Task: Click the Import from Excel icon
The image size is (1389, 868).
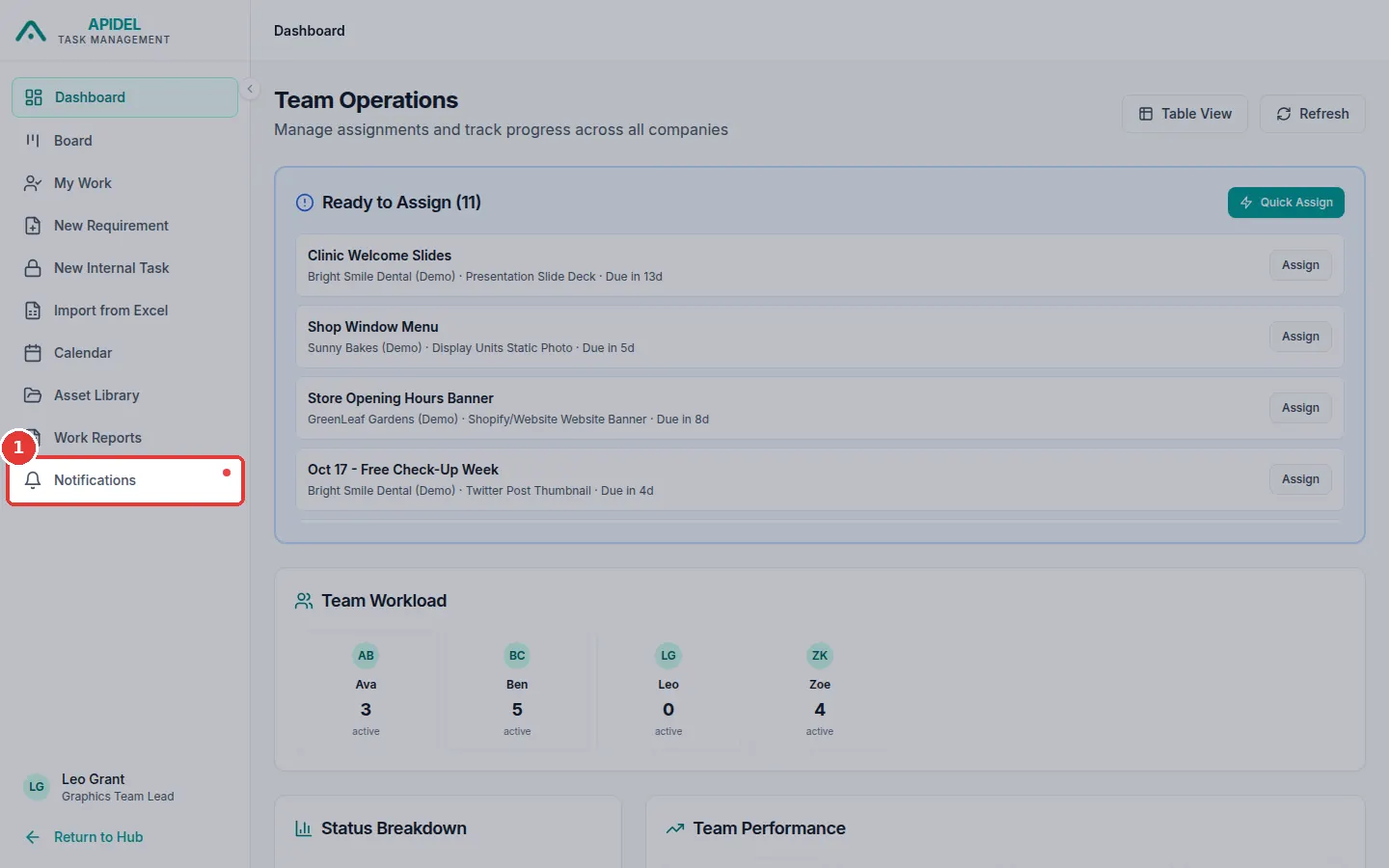Action: click(x=33, y=311)
